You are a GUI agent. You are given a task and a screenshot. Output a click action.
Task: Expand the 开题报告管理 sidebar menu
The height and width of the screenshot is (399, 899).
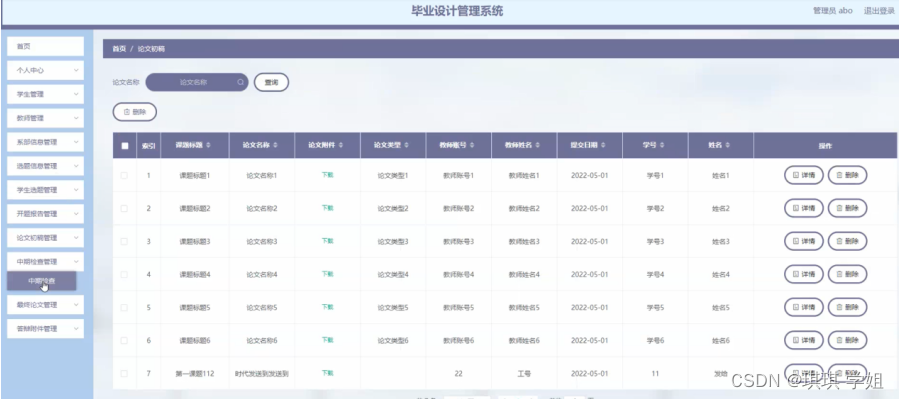(45, 214)
